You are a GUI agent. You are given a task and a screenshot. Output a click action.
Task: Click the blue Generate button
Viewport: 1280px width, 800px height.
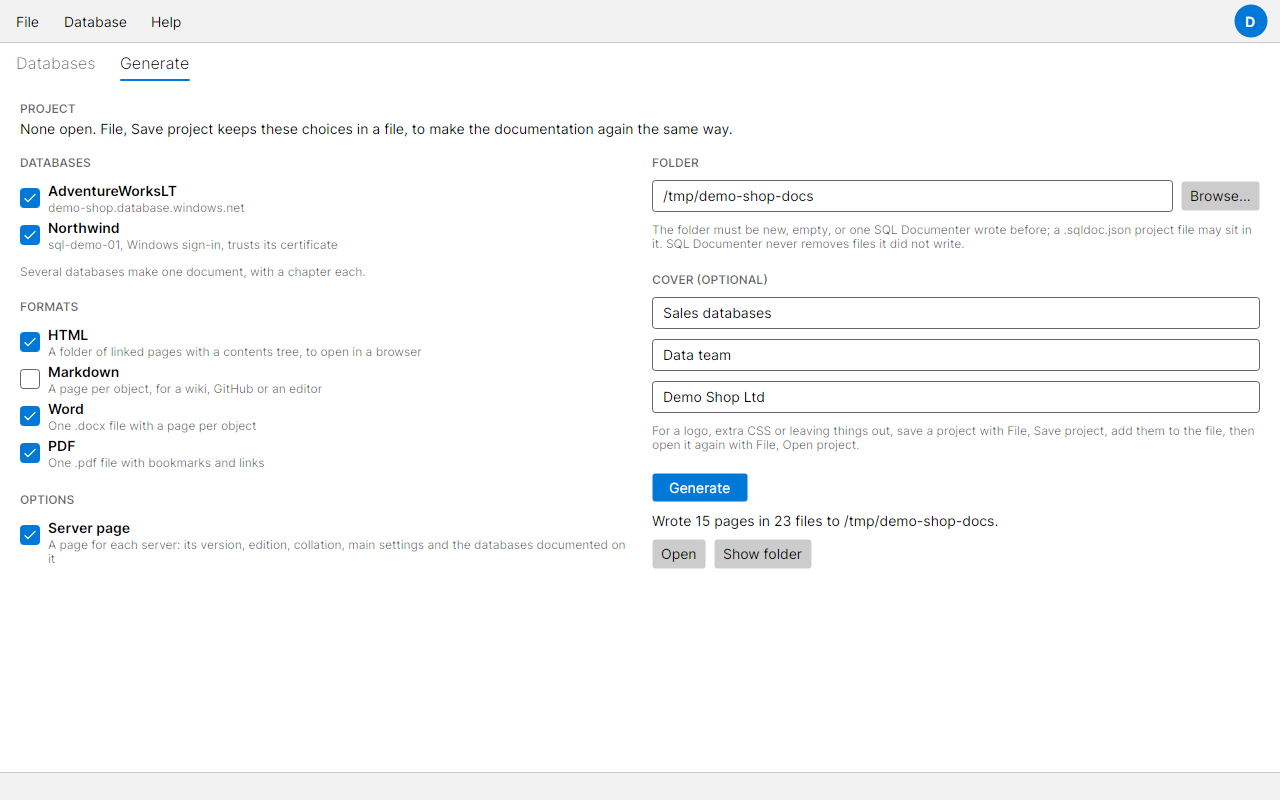click(x=699, y=488)
